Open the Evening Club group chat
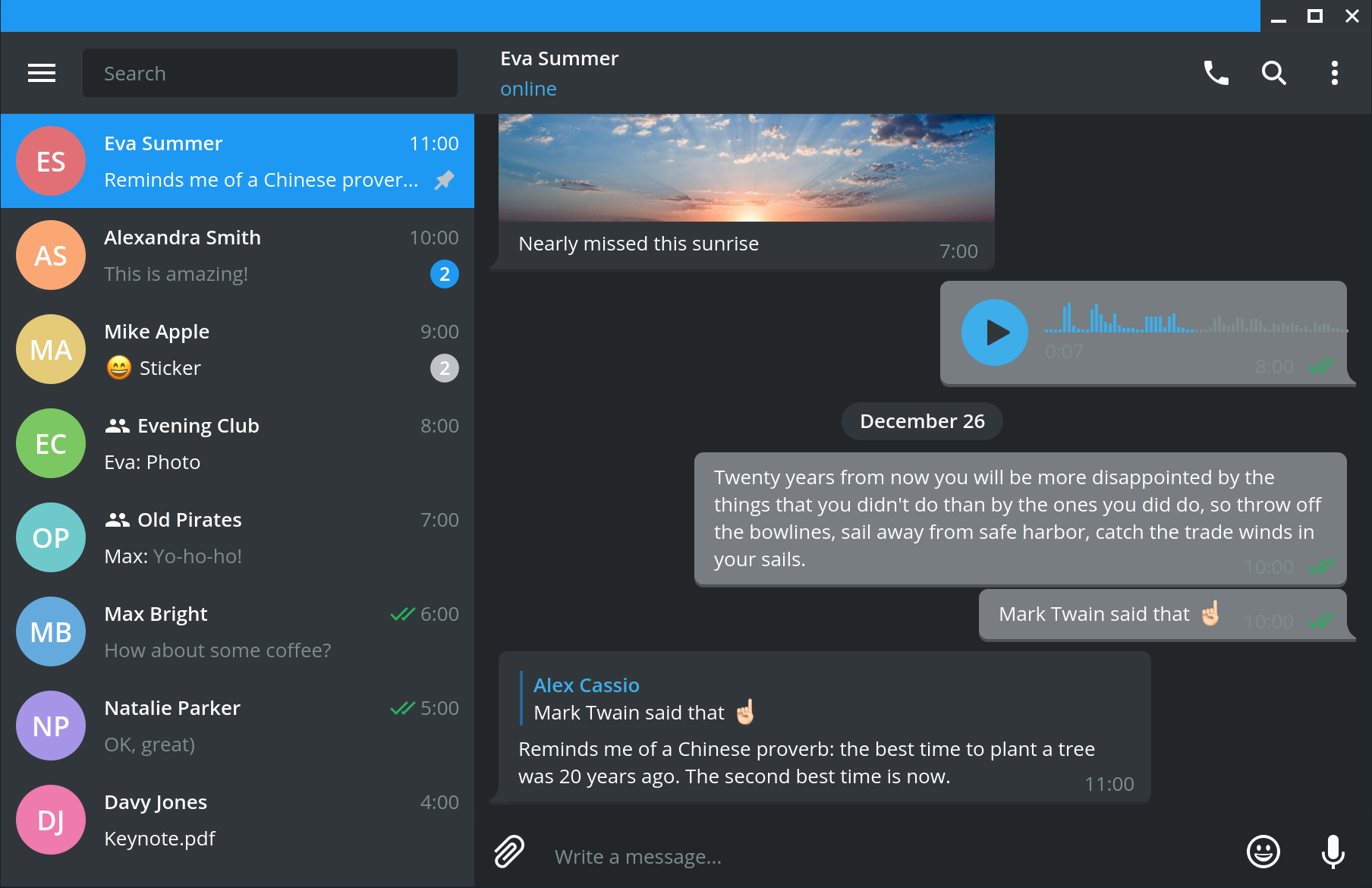The width and height of the screenshot is (1372, 888). click(238, 443)
